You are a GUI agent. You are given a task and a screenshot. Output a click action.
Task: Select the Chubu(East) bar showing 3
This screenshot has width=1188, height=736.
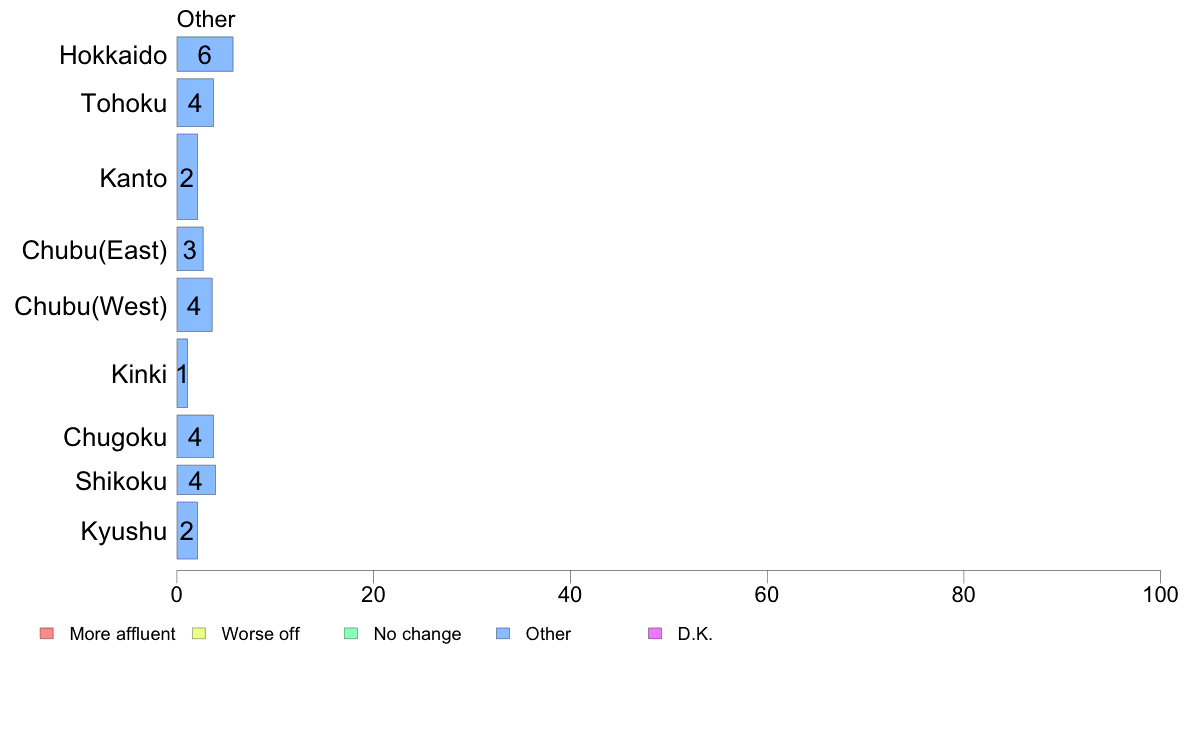189,249
